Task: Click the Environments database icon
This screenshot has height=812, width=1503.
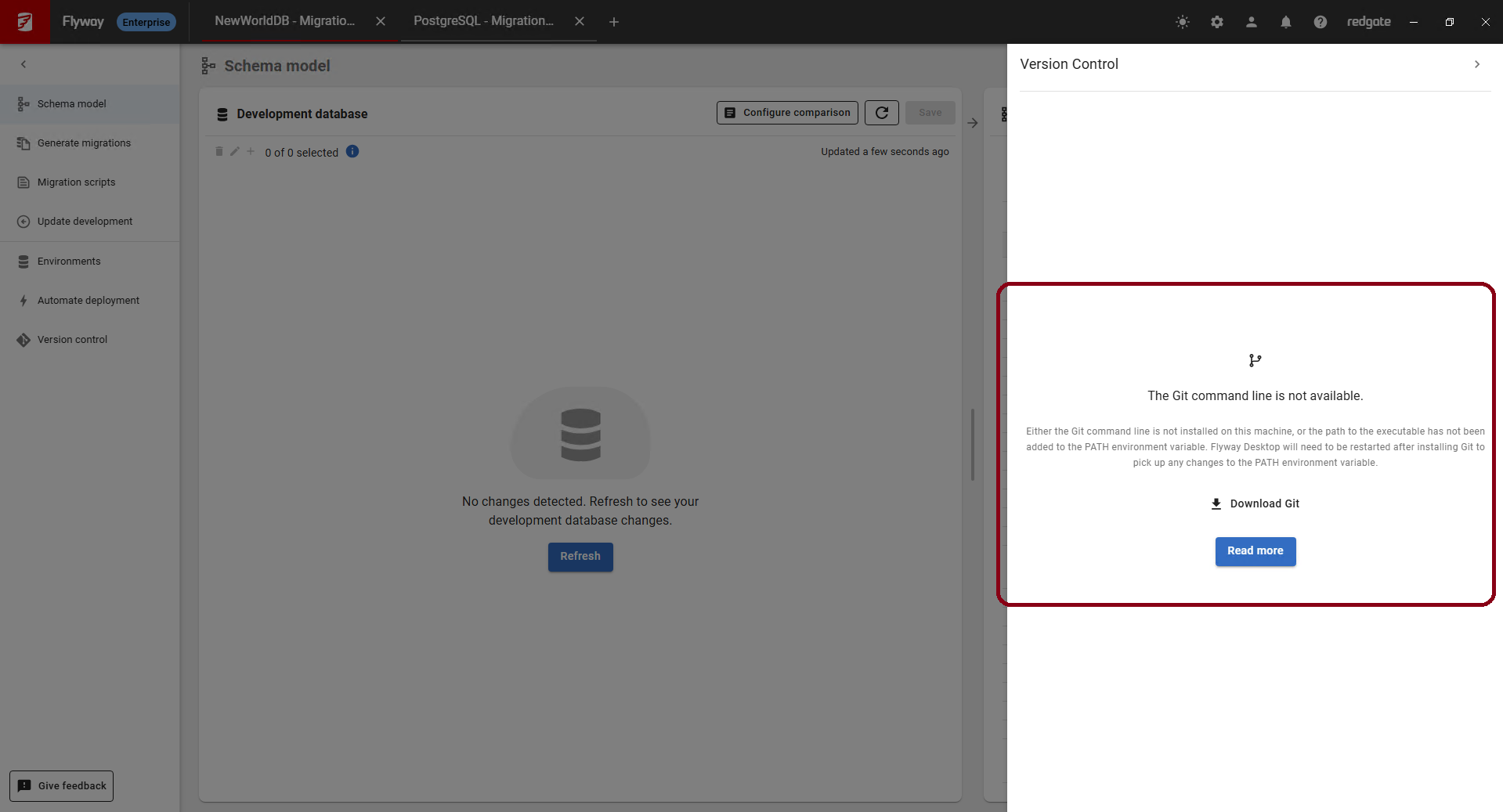Action: [23, 262]
